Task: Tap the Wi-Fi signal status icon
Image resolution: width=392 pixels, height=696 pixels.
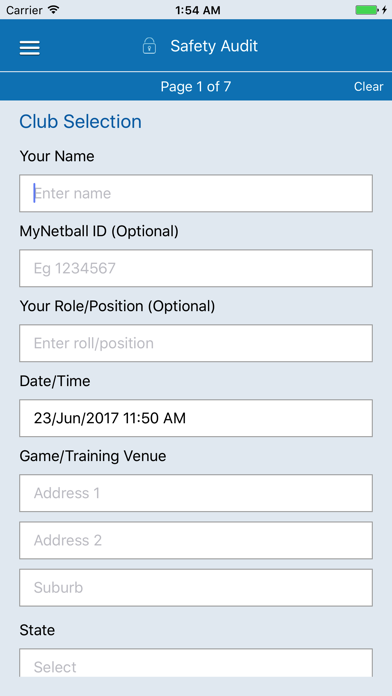Action: (x=54, y=10)
